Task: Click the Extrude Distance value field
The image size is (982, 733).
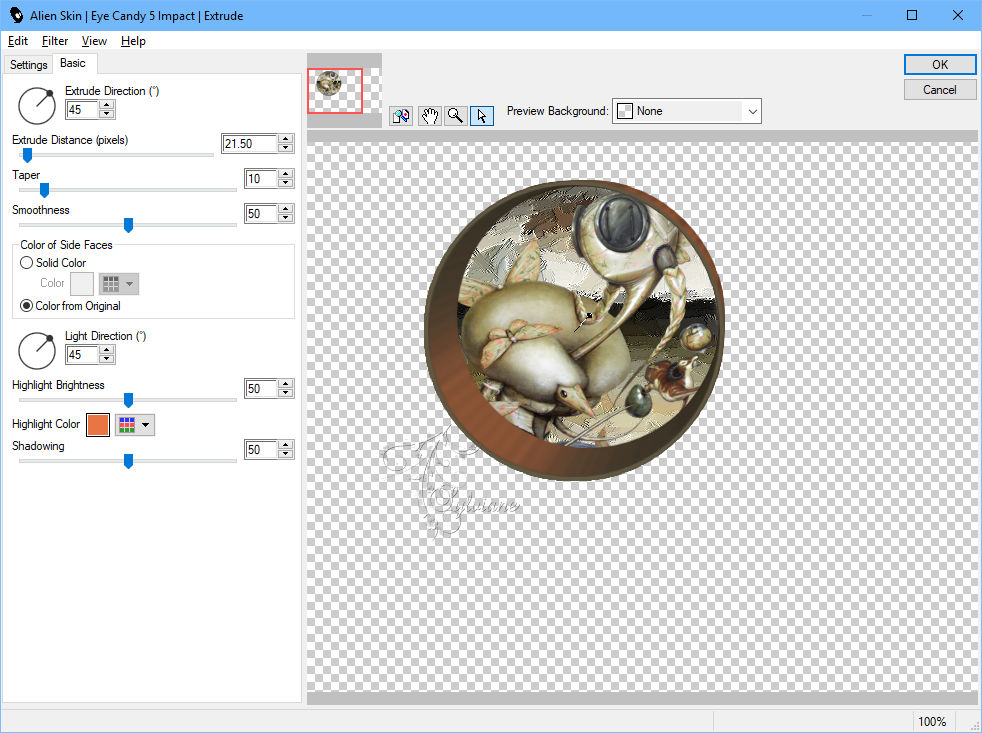Action: 250,143
